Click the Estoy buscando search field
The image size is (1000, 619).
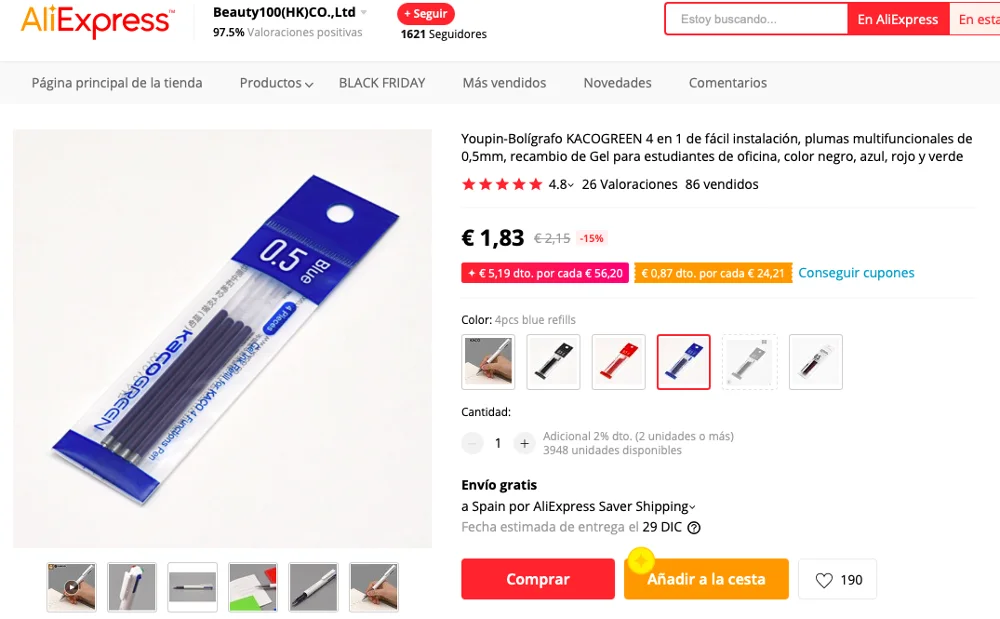756,19
